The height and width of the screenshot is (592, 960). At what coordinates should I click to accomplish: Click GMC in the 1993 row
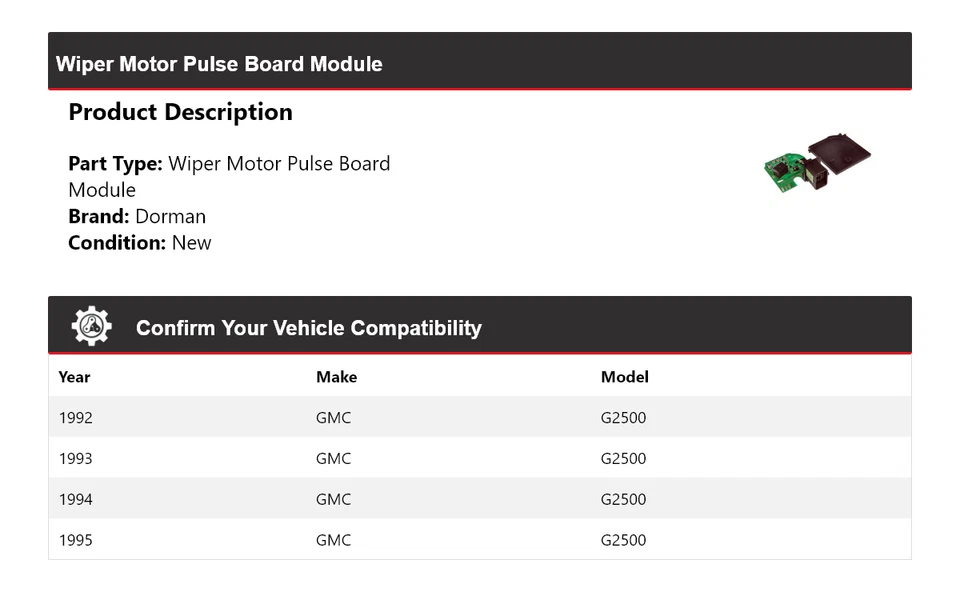[334, 458]
